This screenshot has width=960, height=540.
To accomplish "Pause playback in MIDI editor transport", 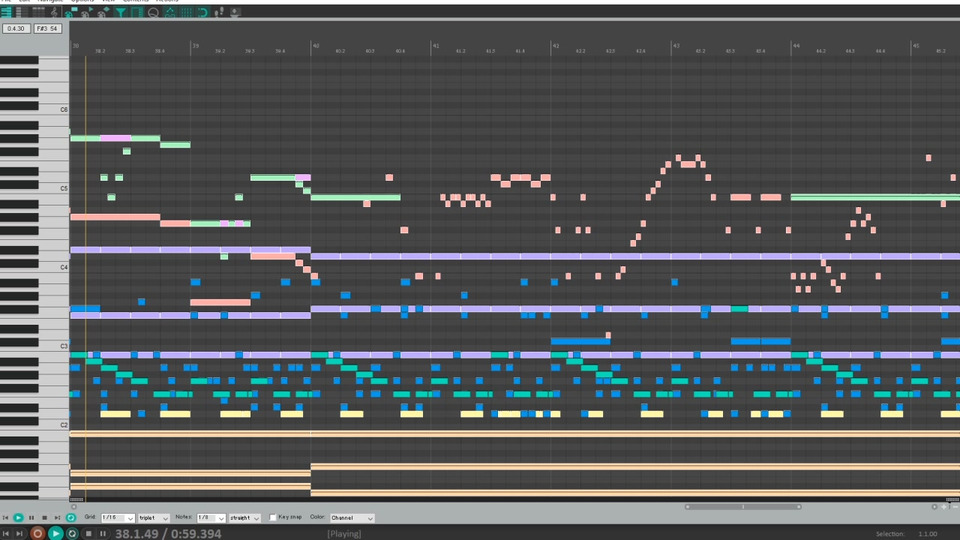I will 31,518.
